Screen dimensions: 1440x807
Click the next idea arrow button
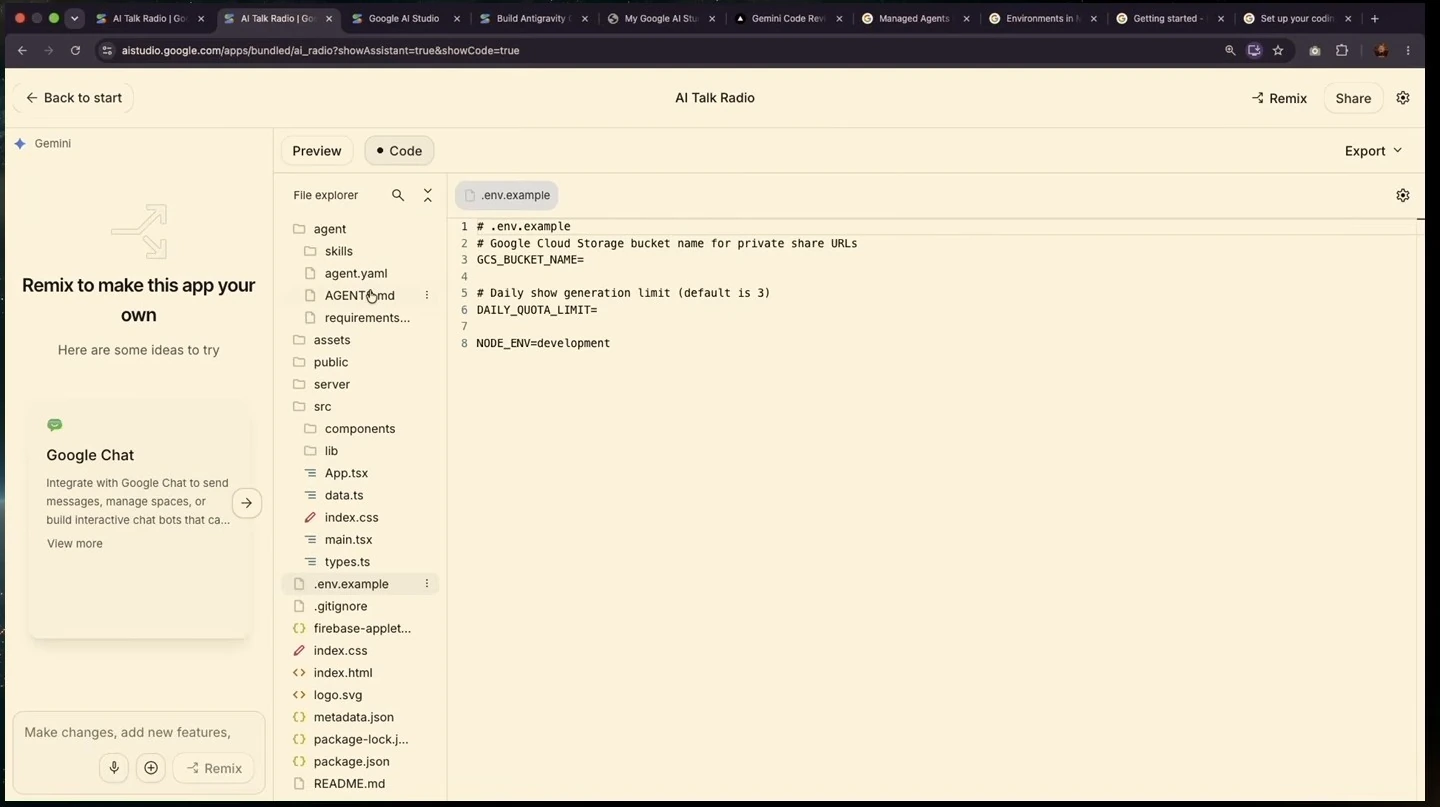pyautogui.click(x=247, y=503)
